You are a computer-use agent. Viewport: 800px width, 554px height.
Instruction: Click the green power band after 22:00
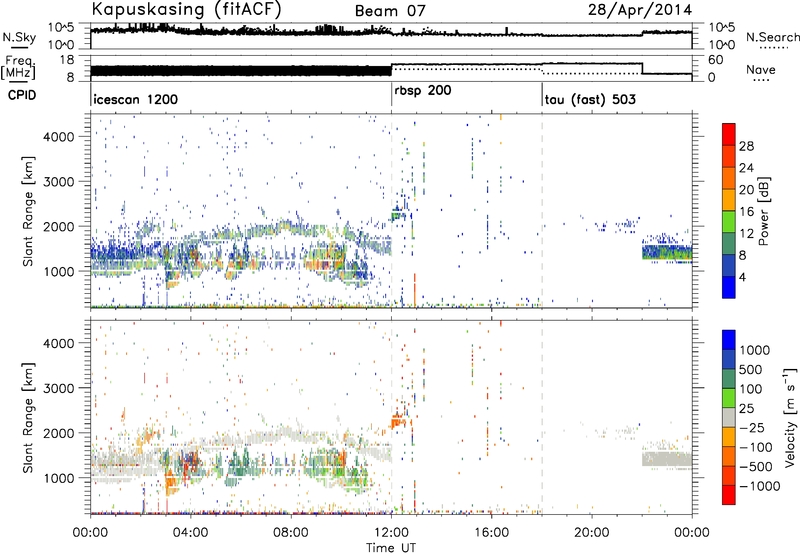pos(667,253)
